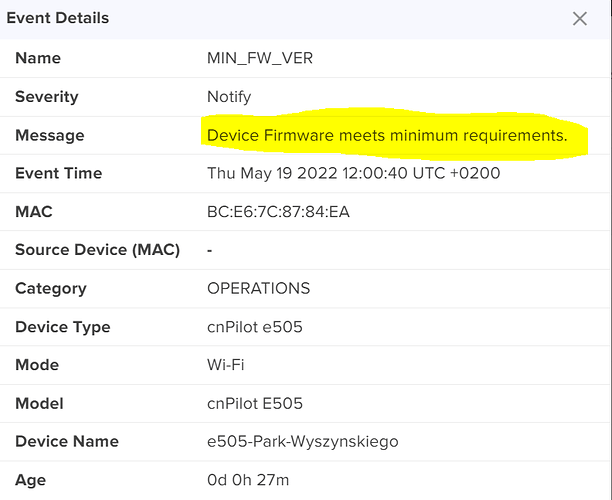The image size is (612, 500).
Task: Click the Name field label
Action: [38, 58]
